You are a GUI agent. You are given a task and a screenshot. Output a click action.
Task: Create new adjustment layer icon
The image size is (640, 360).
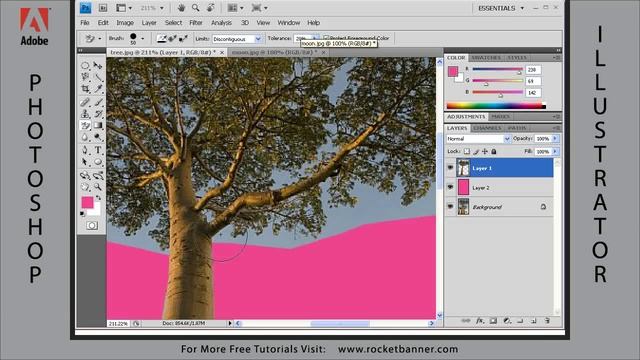pos(507,321)
